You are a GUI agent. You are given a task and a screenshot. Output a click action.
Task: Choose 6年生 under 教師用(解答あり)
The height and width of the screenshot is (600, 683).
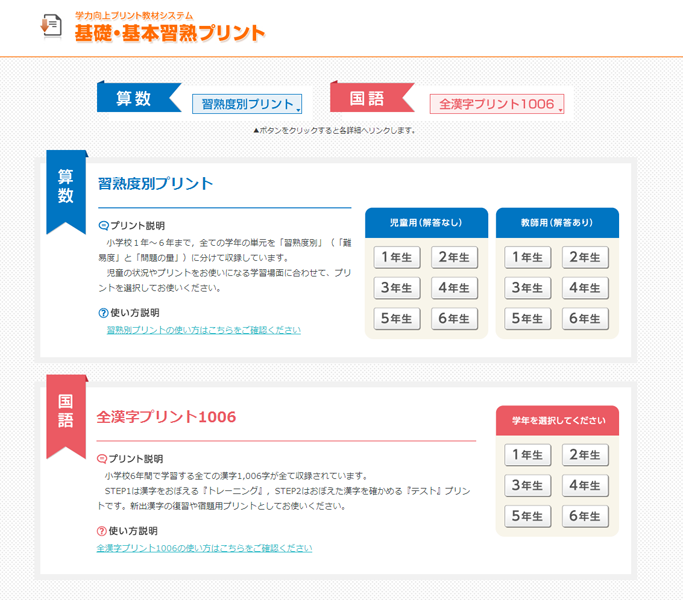tap(585, 319)
